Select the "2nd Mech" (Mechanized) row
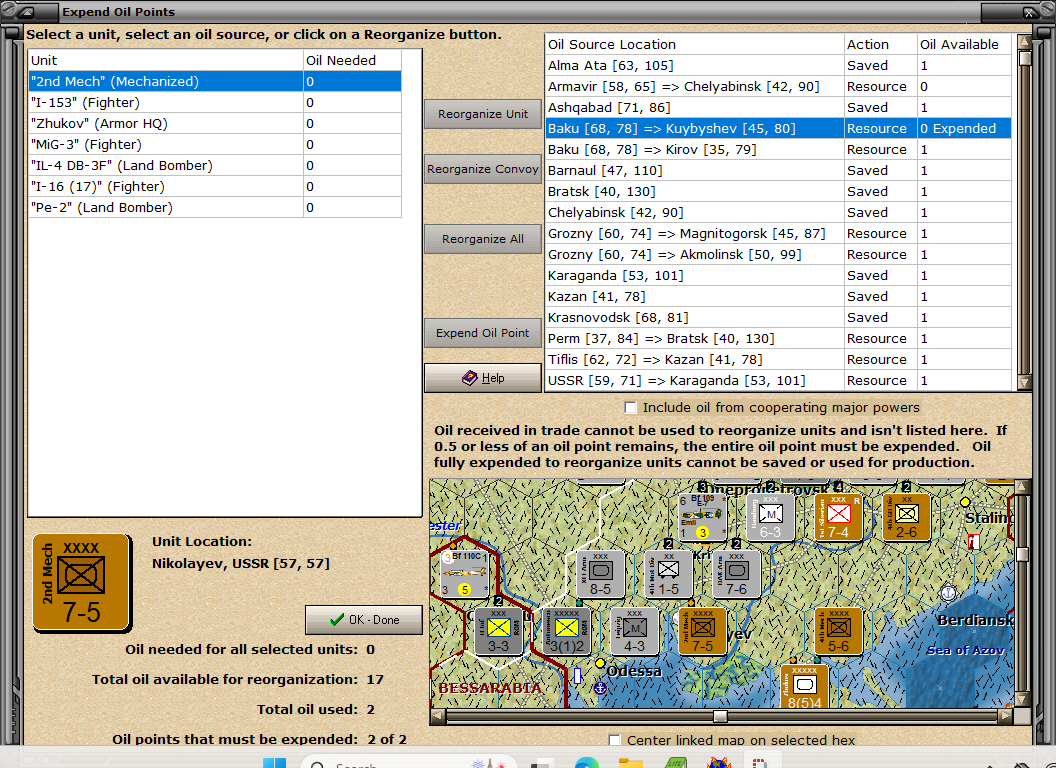The width and height of the screenshot is (1056, 768). [x=215, y=82]
